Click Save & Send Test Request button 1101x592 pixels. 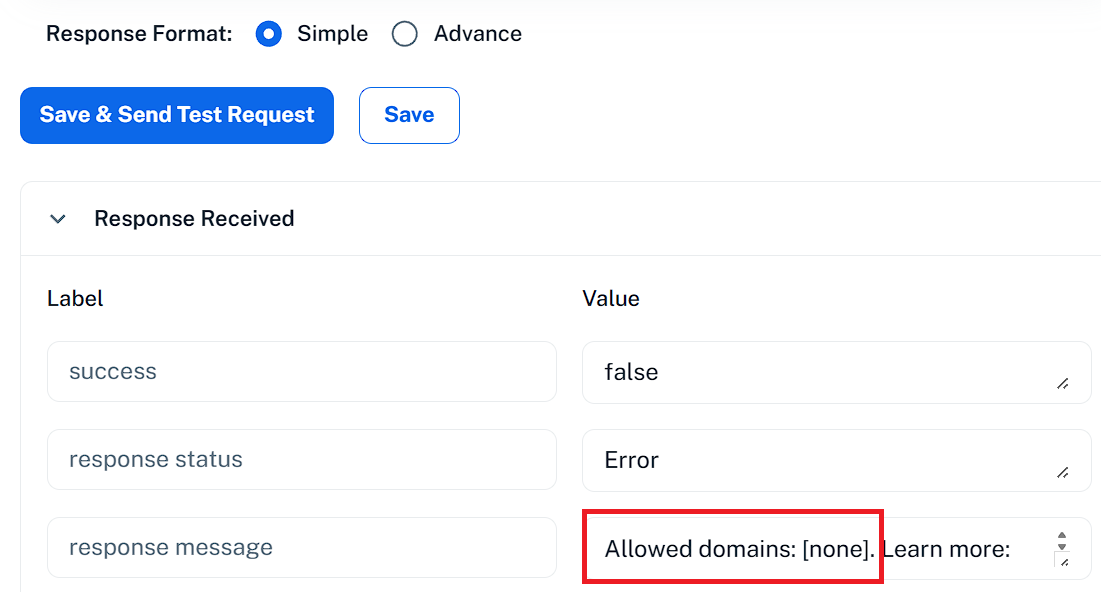coord(177,115)
